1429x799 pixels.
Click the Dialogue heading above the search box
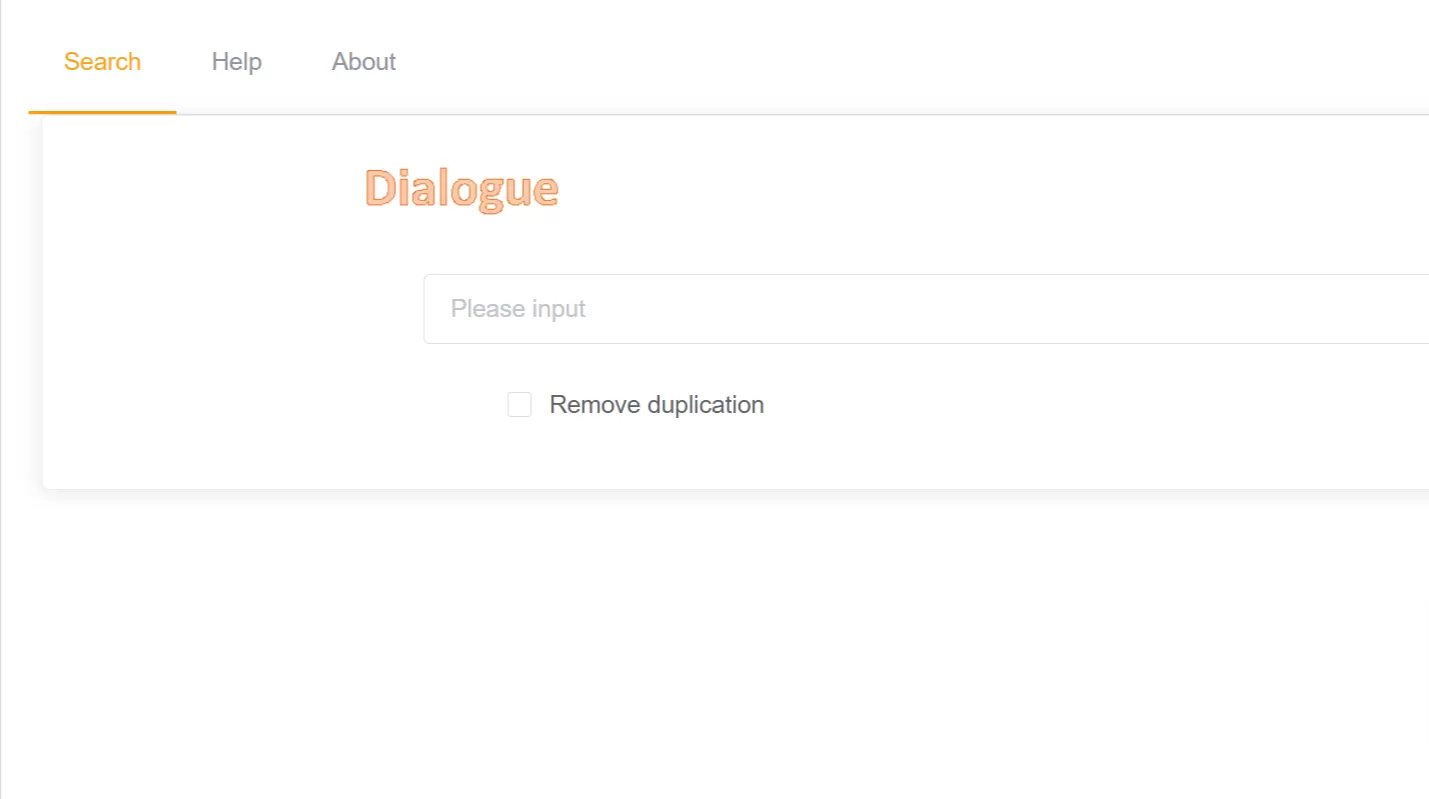(461, 189)
